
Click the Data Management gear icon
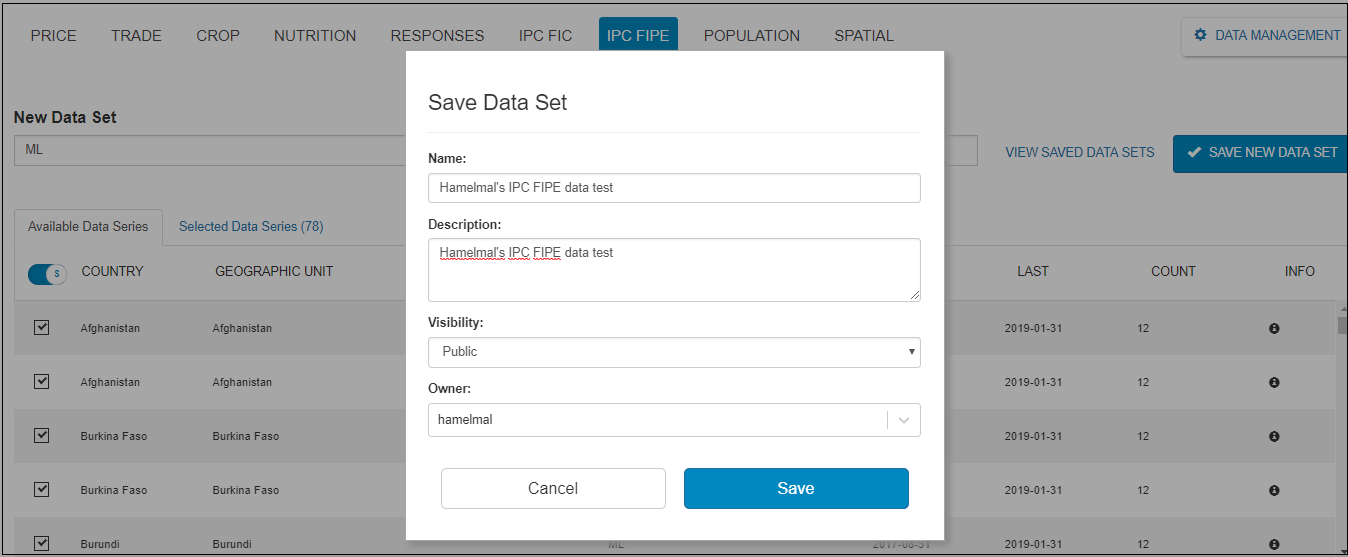1200,35
